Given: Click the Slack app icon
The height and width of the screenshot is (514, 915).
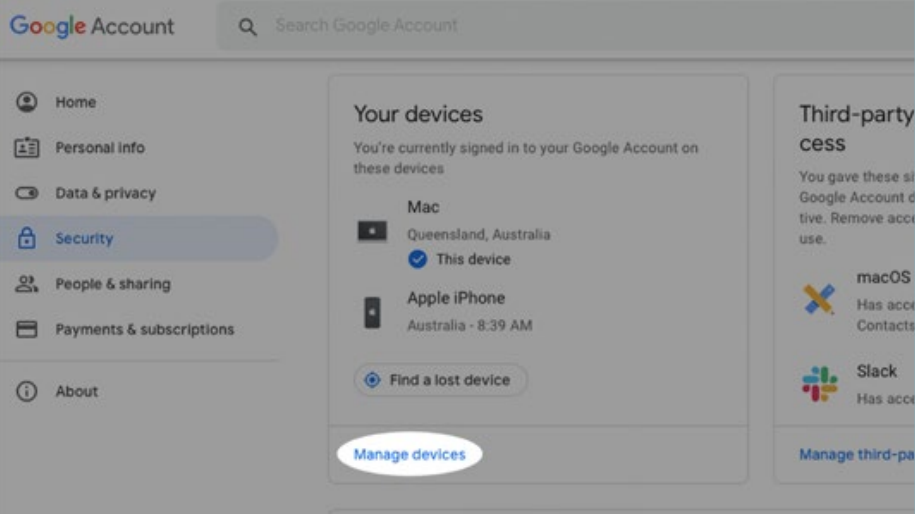Looking at the screenshot, I should coord(819,383).
